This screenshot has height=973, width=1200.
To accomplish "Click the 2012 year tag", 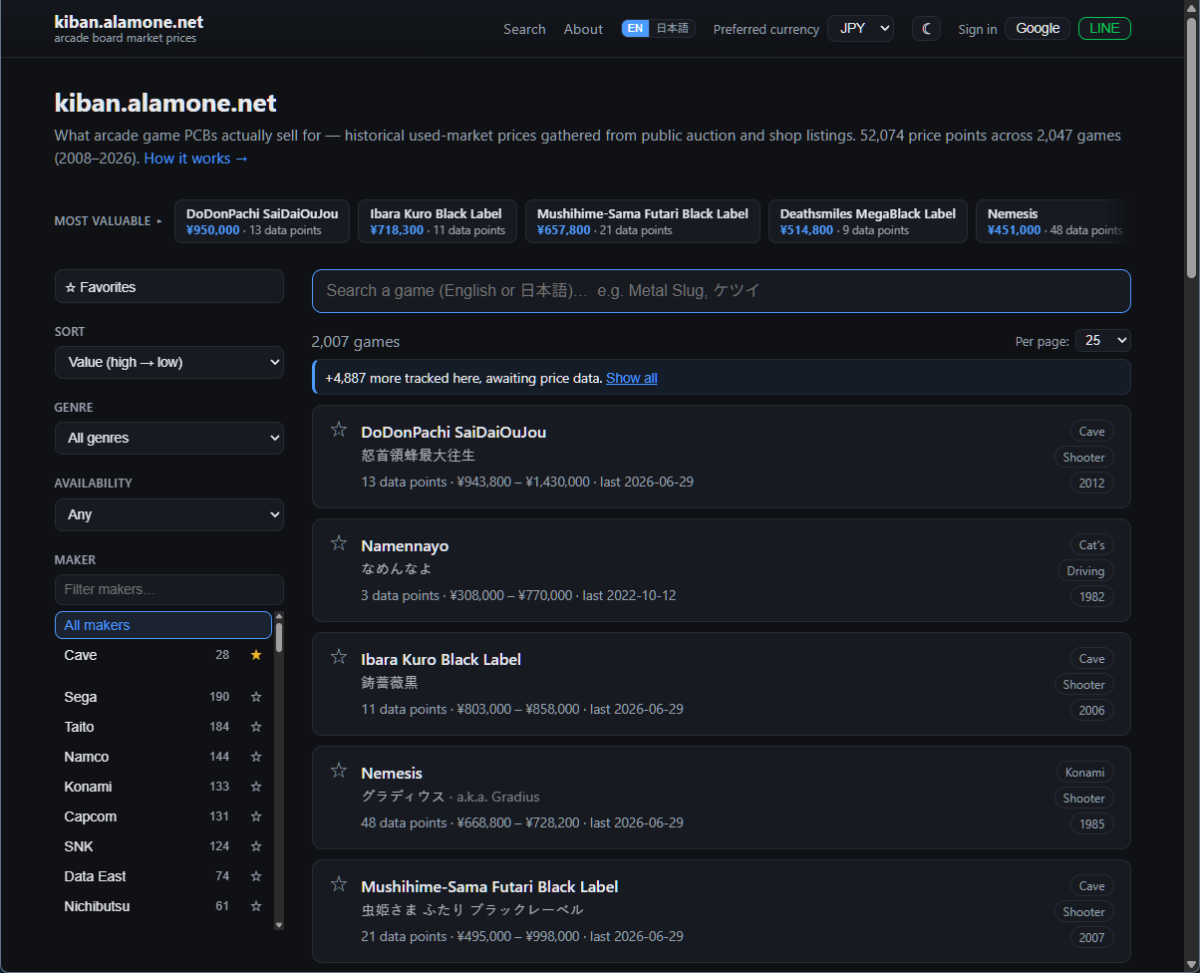I will (x=1092, y=483).
